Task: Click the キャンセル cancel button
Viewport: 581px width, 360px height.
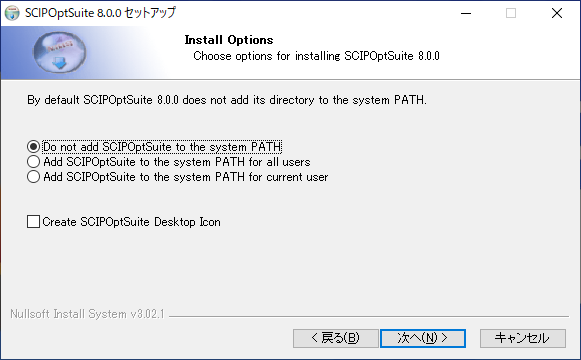Action: 523,338
